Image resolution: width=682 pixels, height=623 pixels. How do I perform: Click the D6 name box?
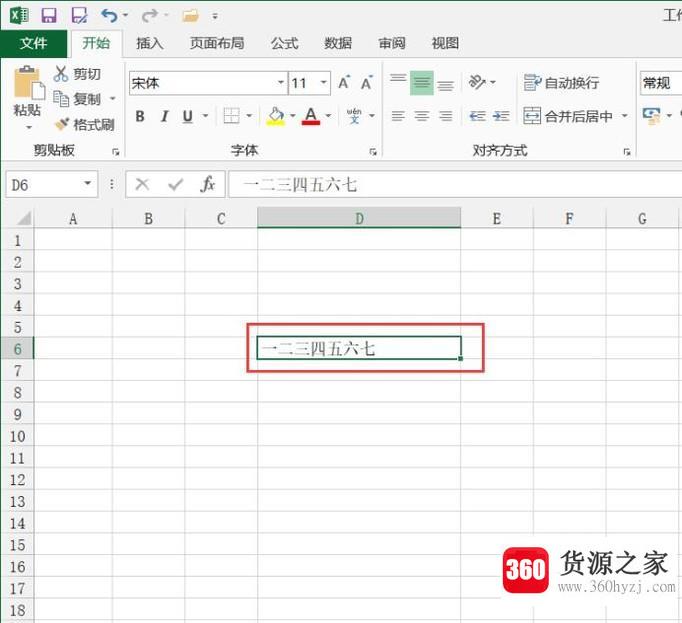(x=51, y=184)
